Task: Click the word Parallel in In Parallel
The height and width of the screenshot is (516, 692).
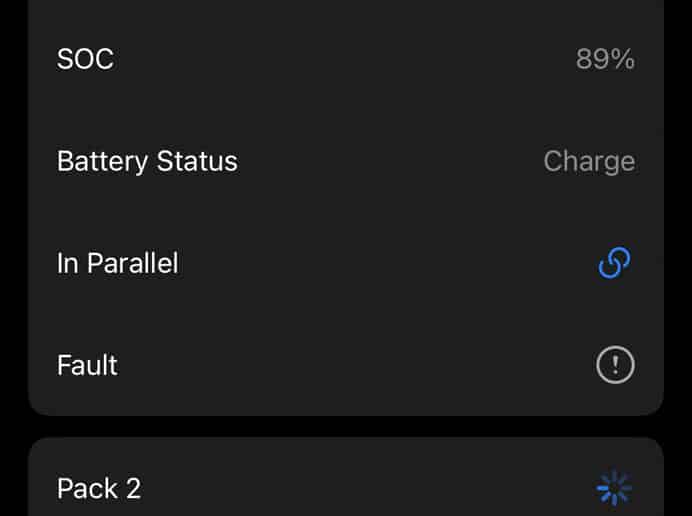Action: (x=132, y=264)
